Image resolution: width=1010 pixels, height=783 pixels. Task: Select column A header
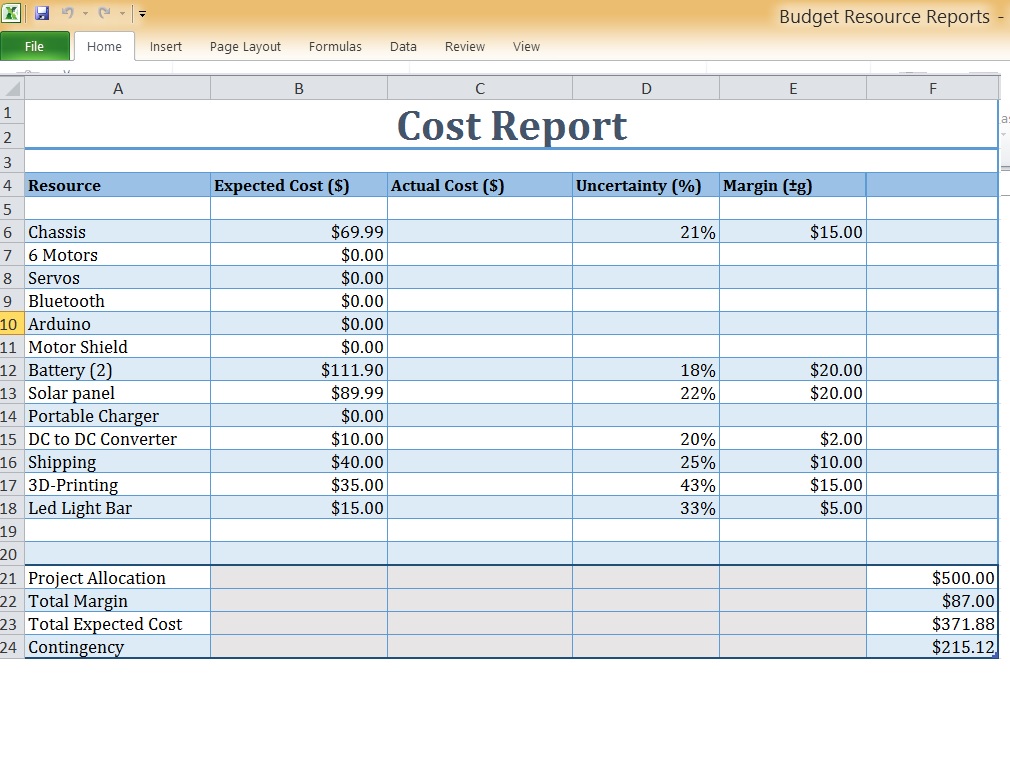[x=118, y=88]
